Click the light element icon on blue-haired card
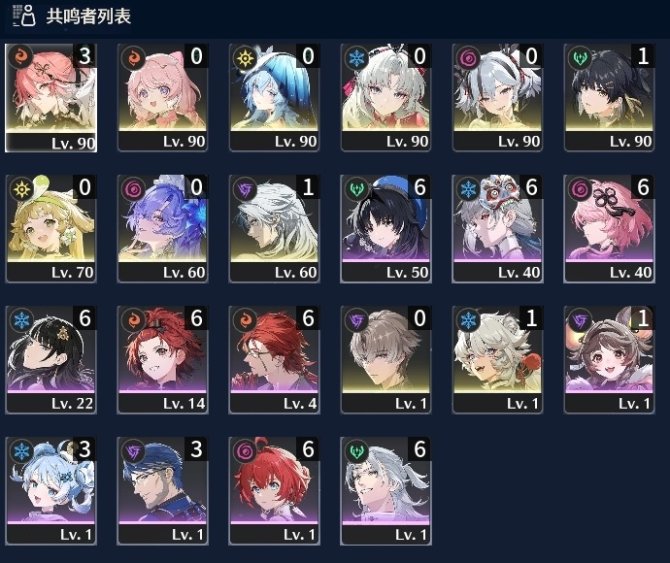 tap(245, 57)
